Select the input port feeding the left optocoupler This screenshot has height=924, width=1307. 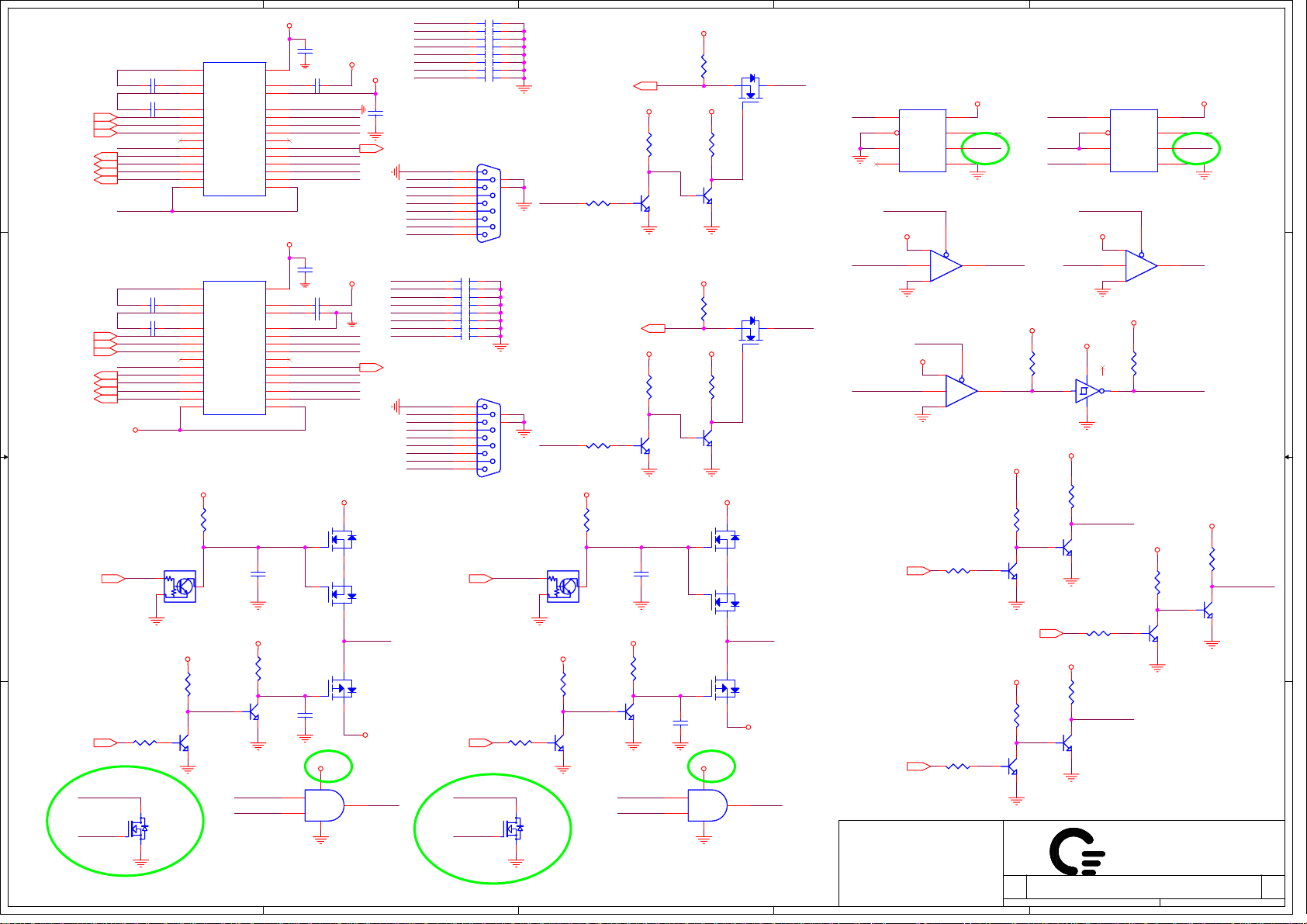(114, 578)
